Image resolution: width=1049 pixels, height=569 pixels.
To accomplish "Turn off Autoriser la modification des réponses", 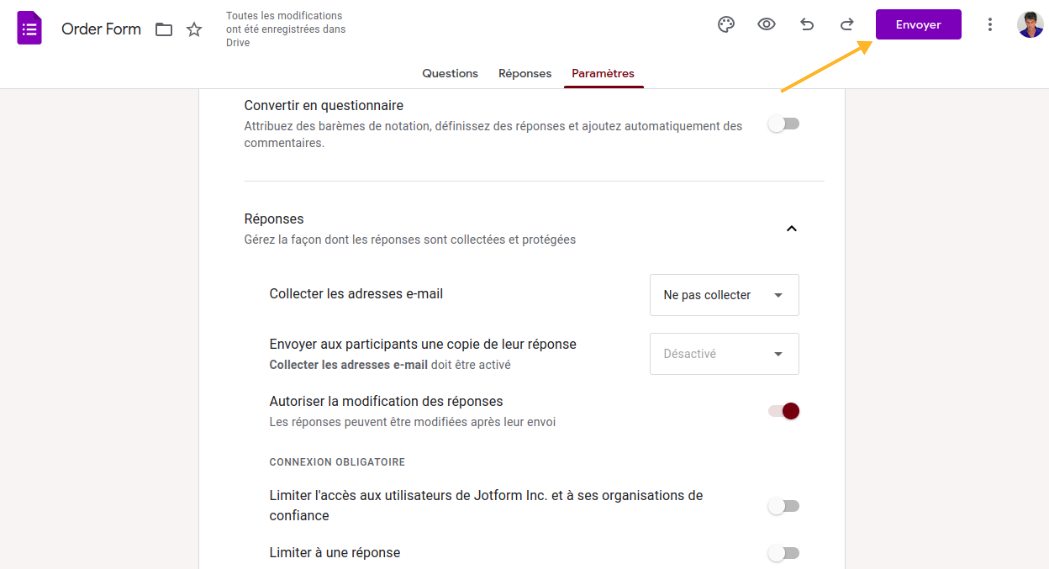I will coord(784,411).
